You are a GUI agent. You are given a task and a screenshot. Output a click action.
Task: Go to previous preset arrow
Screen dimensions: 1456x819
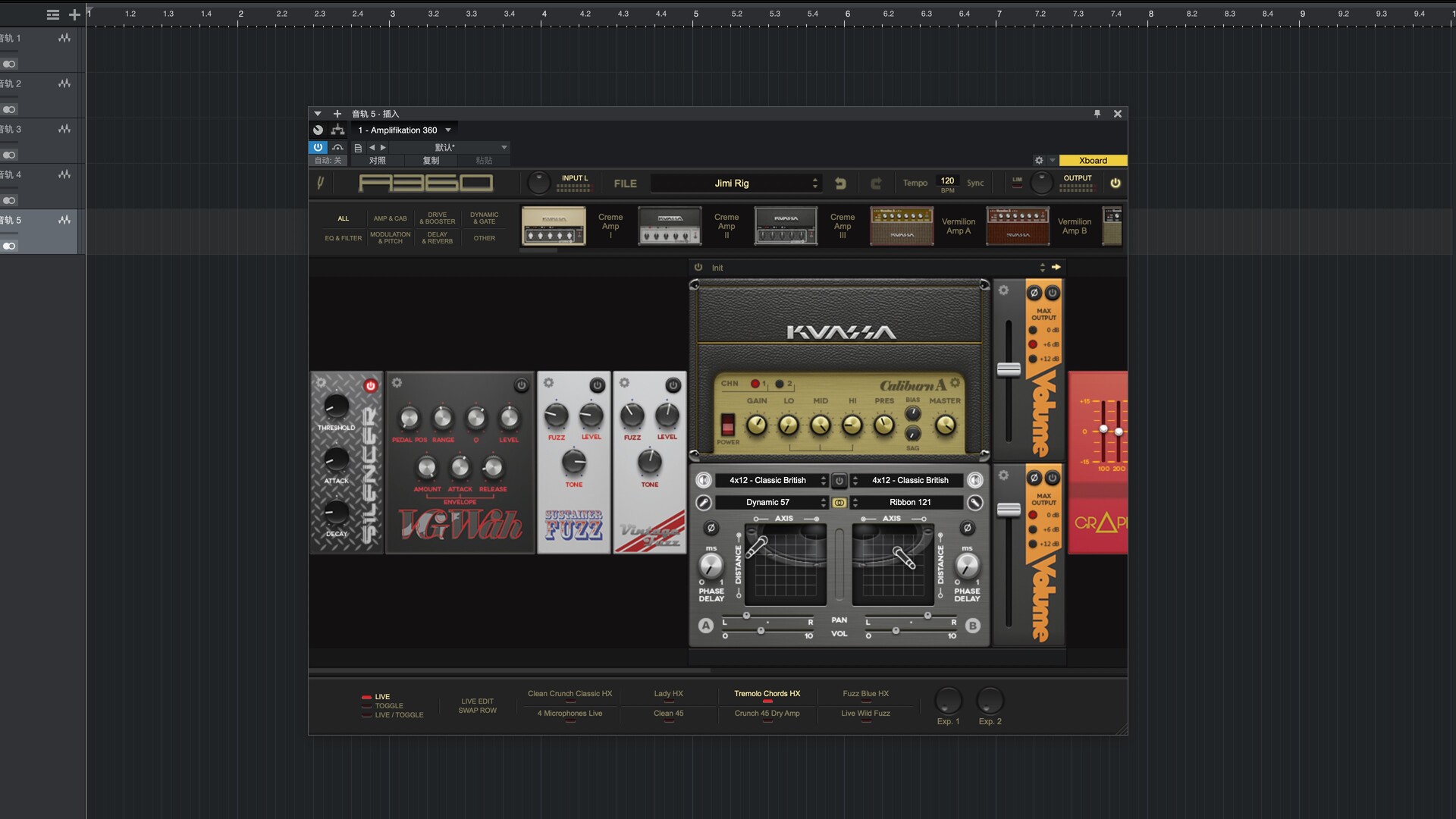tap(372, 147)
